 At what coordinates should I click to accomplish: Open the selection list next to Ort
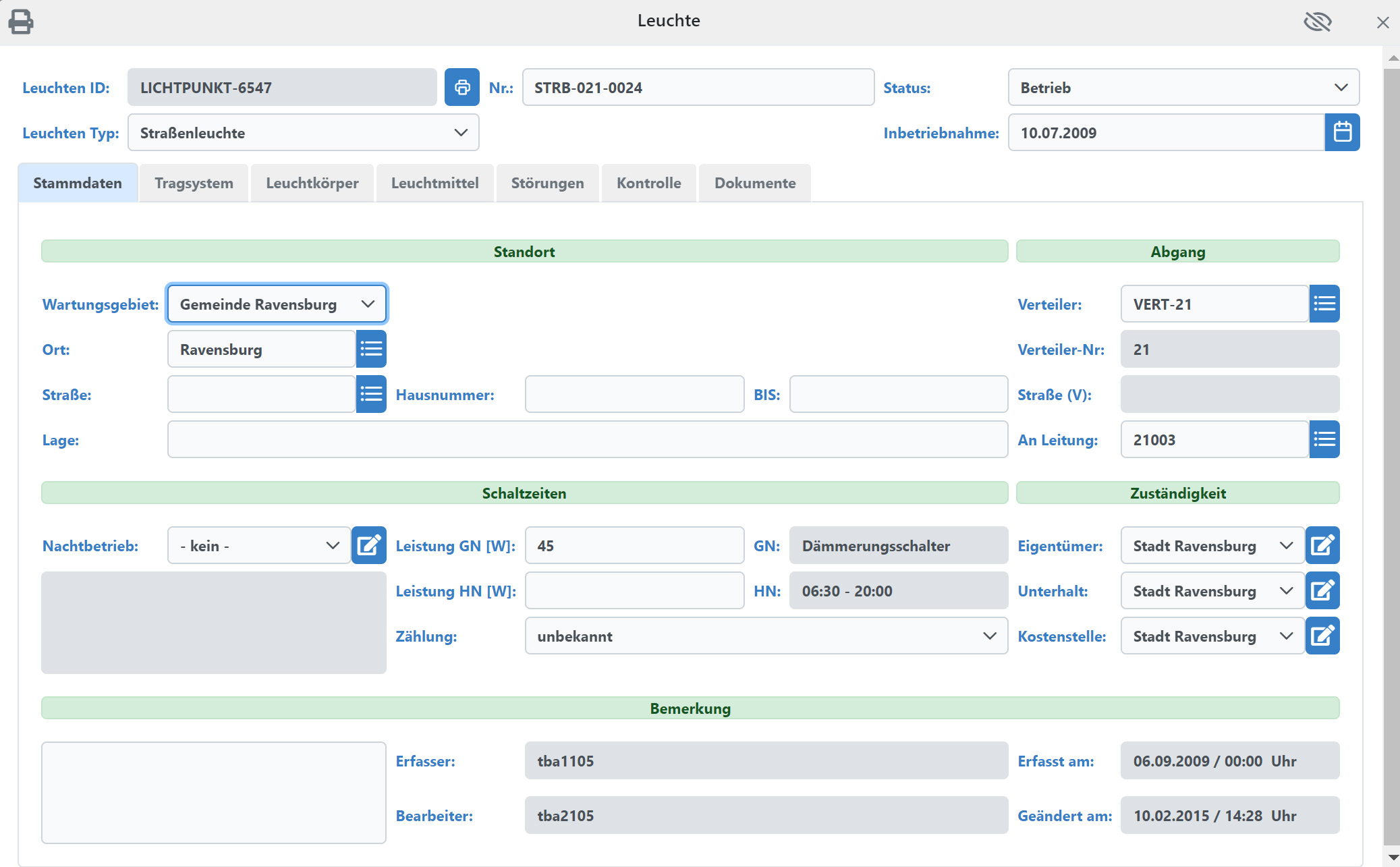click(x=370, y=349)
